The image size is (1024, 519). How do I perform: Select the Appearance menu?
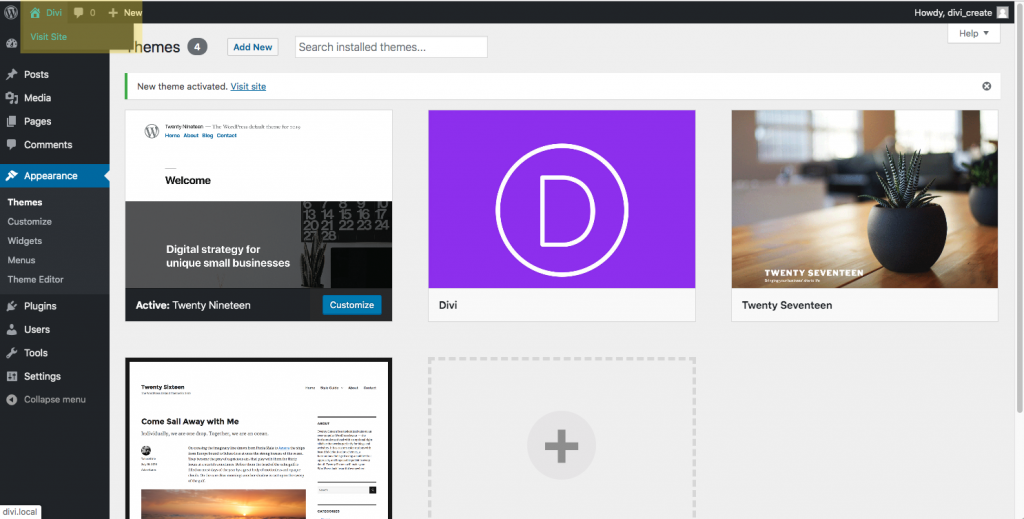[x=55, y=176]
